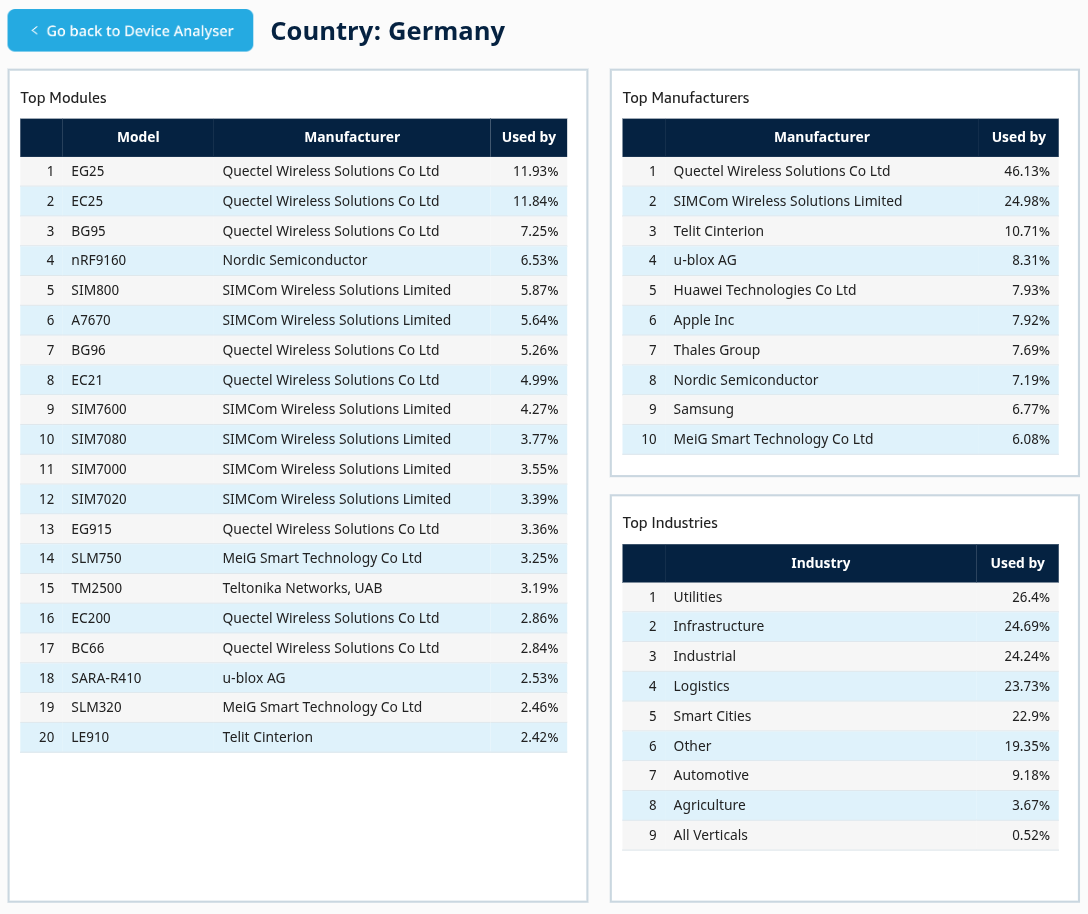Click the SIM7020 model entry
This screenshot has height=914, width=1088.
coord(99,499)
